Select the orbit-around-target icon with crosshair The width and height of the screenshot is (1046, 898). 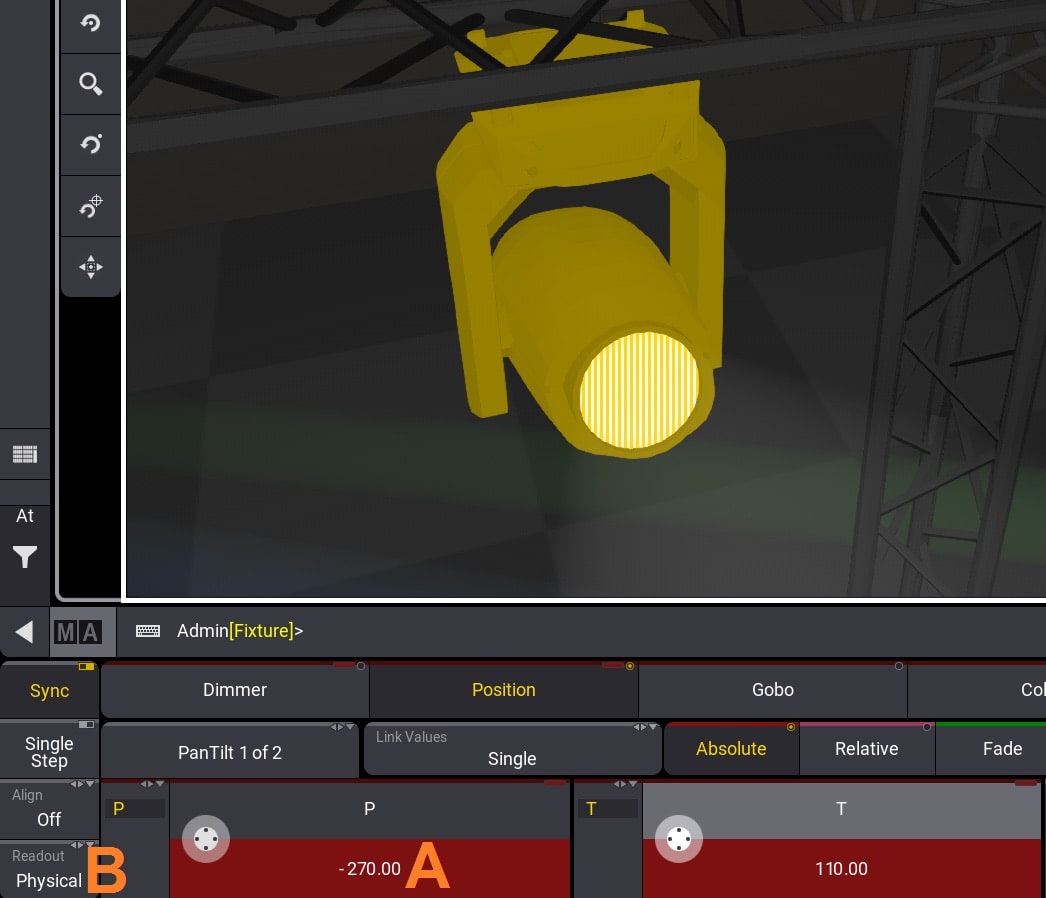91,206
